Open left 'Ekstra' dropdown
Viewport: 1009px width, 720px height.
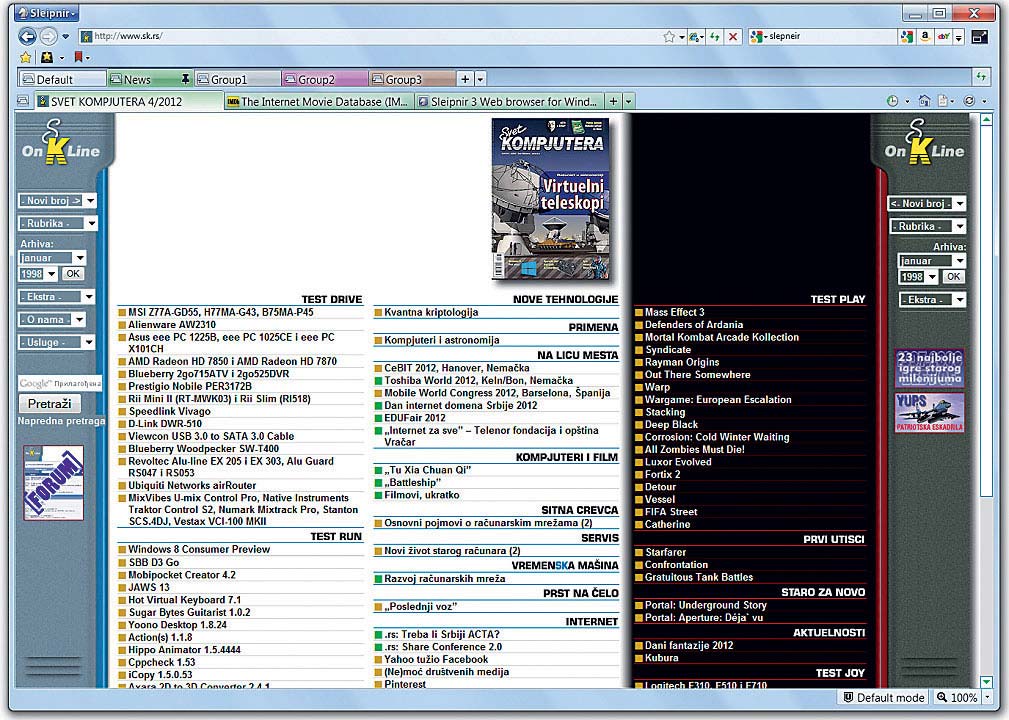point(57,297)
